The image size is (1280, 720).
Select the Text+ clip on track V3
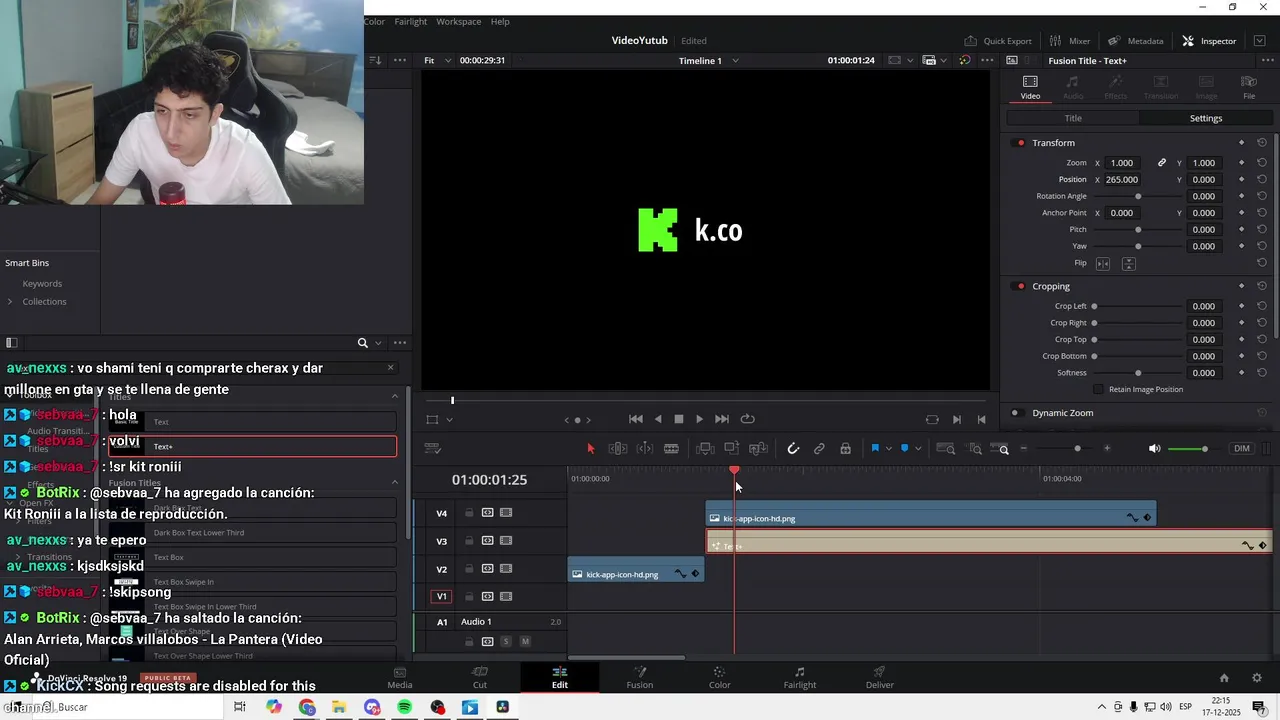point(989,541)
